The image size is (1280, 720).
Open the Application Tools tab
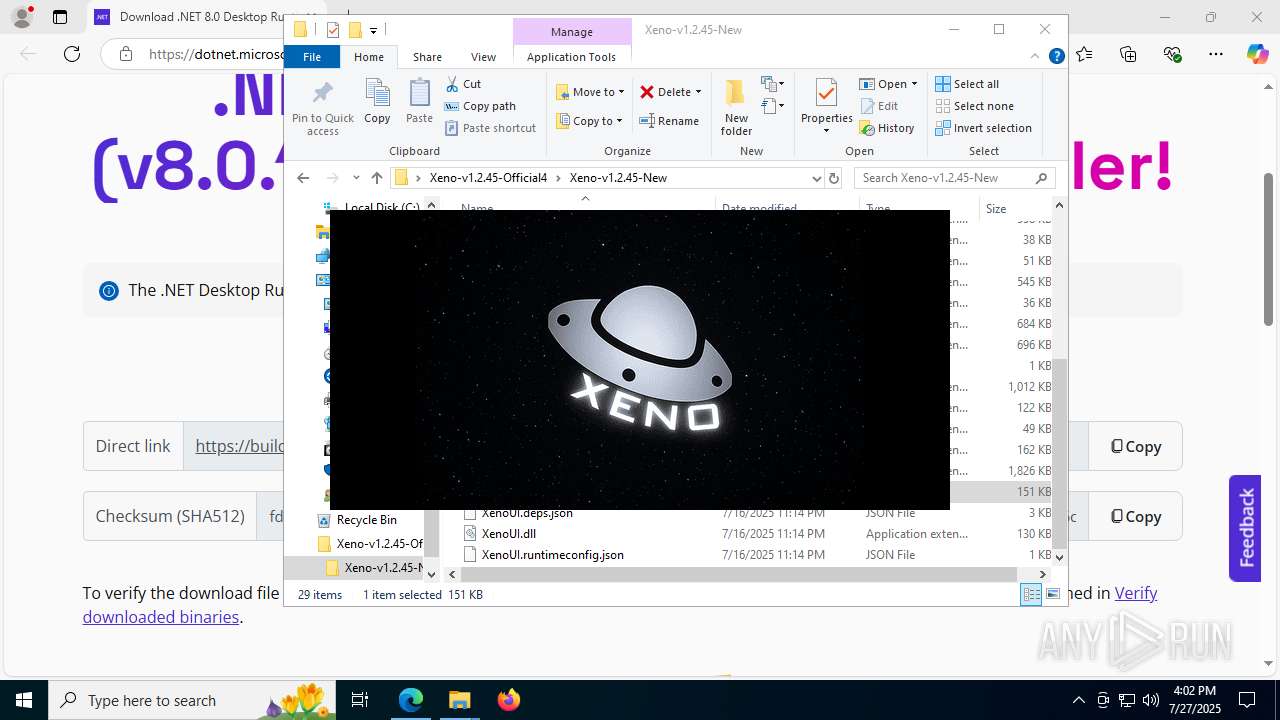(x=571, y=57)
